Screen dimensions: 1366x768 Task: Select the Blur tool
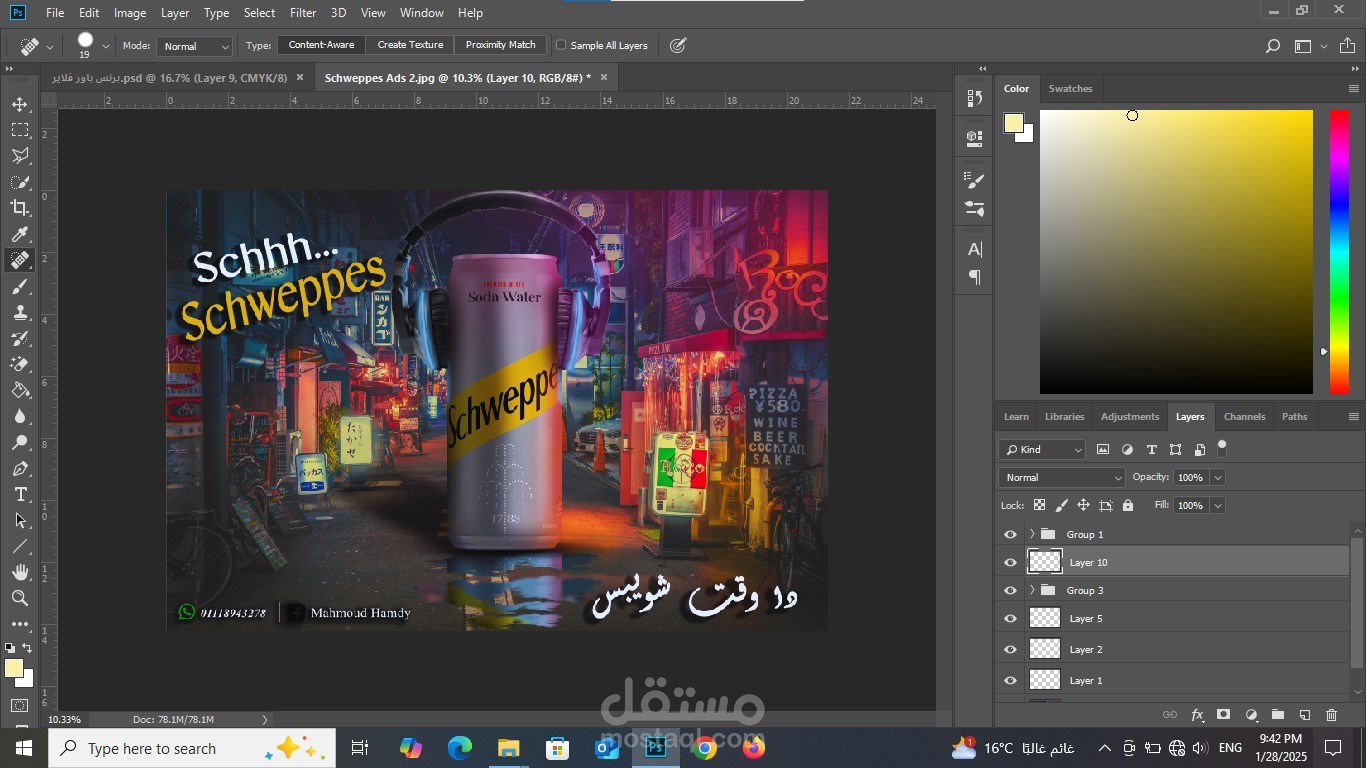[x=20, y=416]
